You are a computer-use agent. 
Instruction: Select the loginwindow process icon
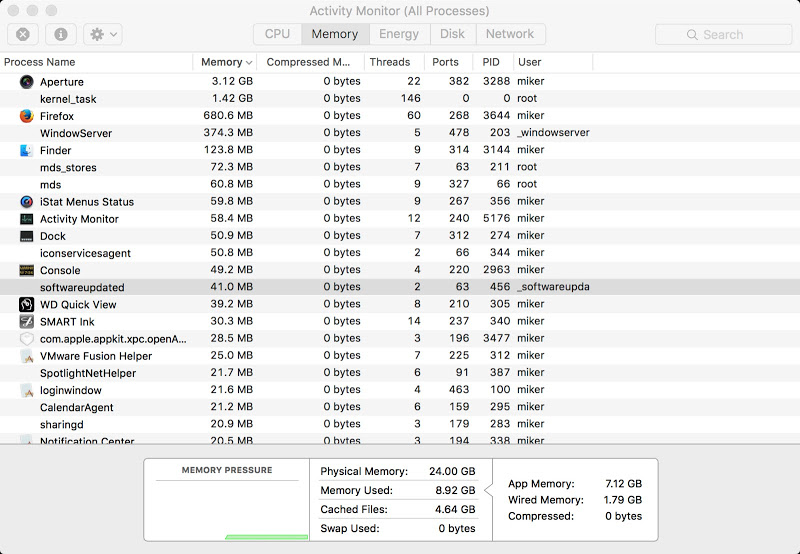pyautogui.click(x=27, y=390)
